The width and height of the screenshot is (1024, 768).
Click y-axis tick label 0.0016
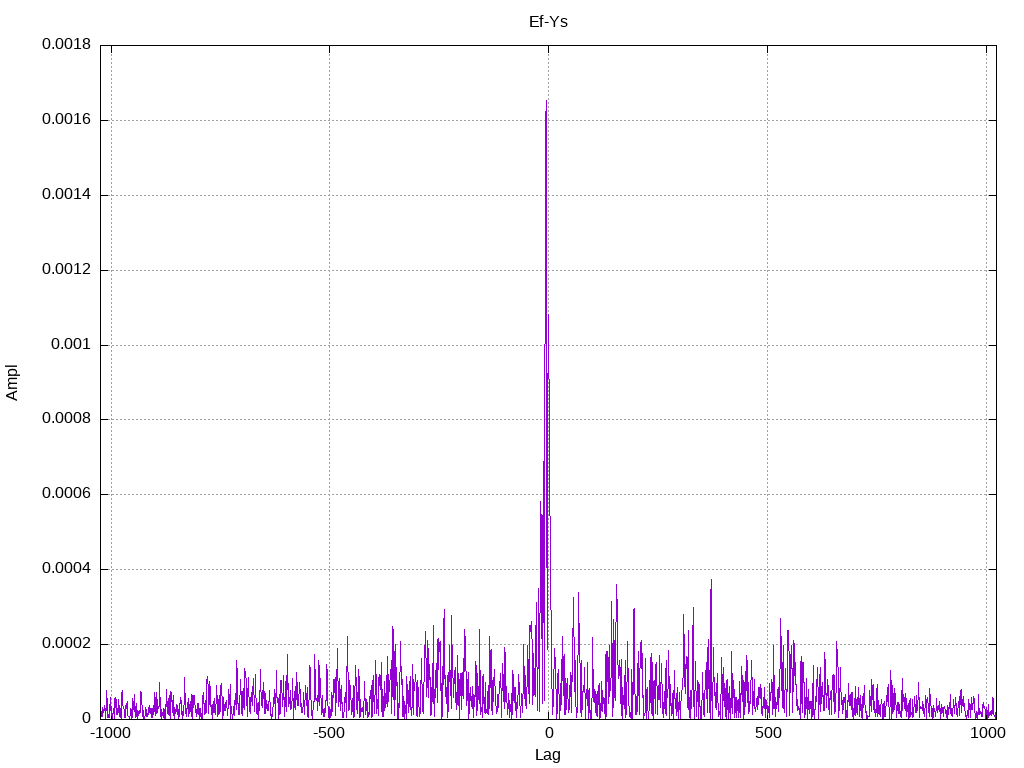tap(67, 120)
